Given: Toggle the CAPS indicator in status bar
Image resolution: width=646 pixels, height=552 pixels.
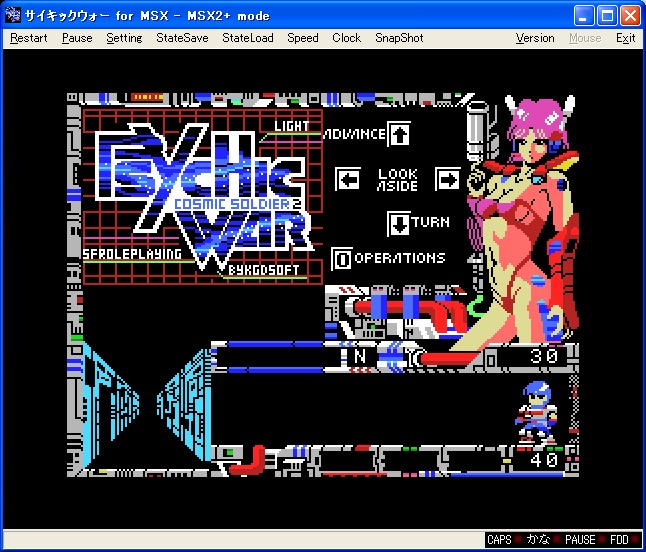Looking at the screenshot, I should 499,540.
